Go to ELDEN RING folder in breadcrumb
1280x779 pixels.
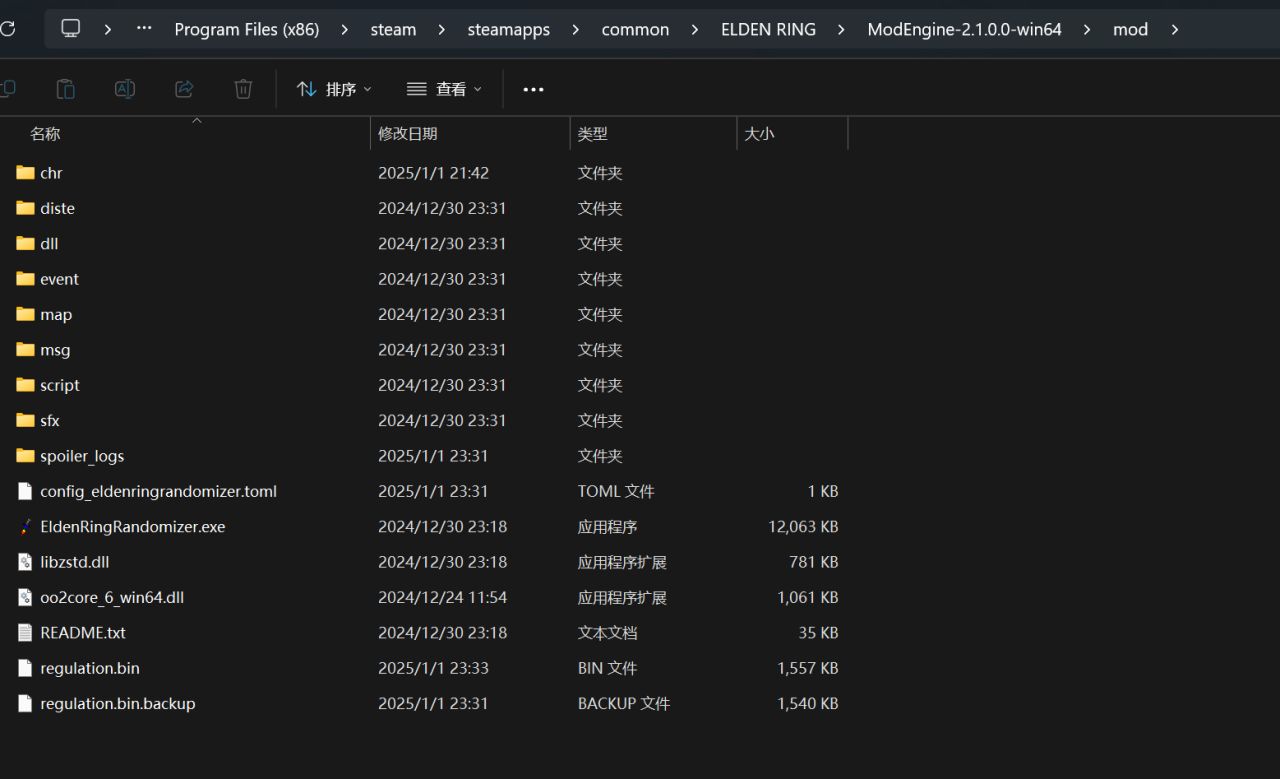coord(768,29)
